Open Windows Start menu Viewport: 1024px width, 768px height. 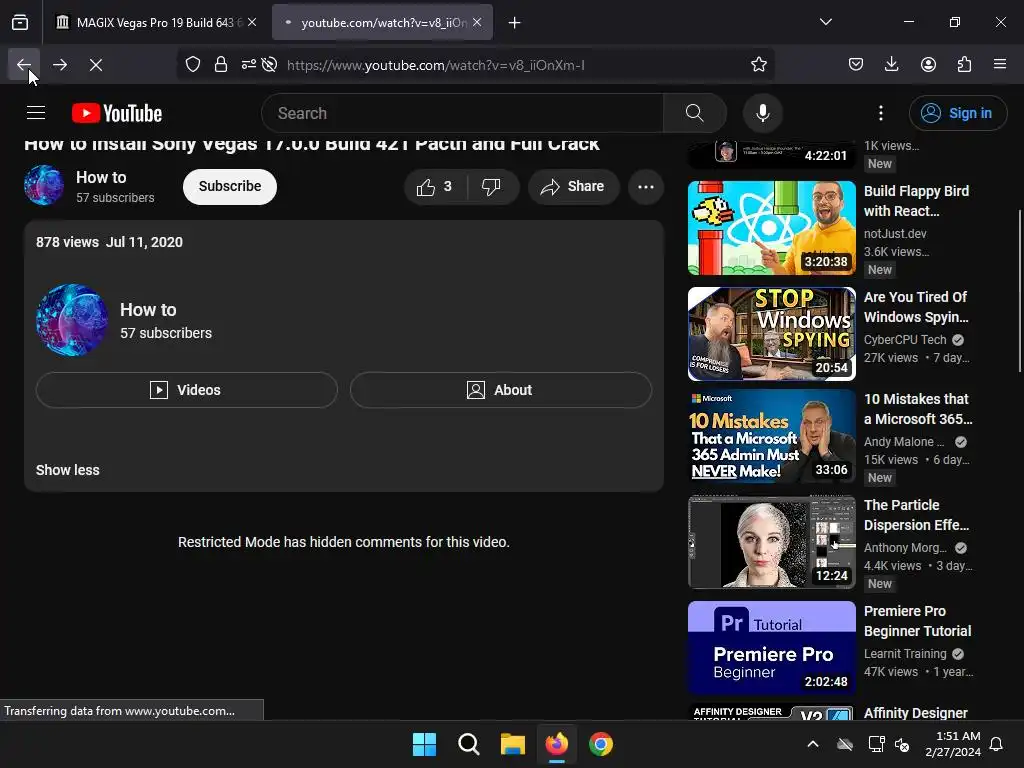pyautogui.click(x=424, y=744)
